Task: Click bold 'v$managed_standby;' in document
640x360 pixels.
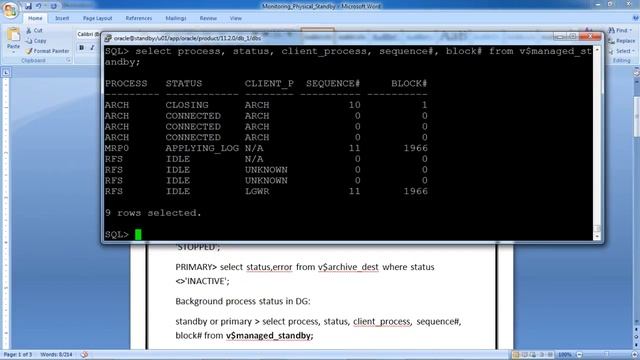Action: pyautogui.click(x=270, y=336)
